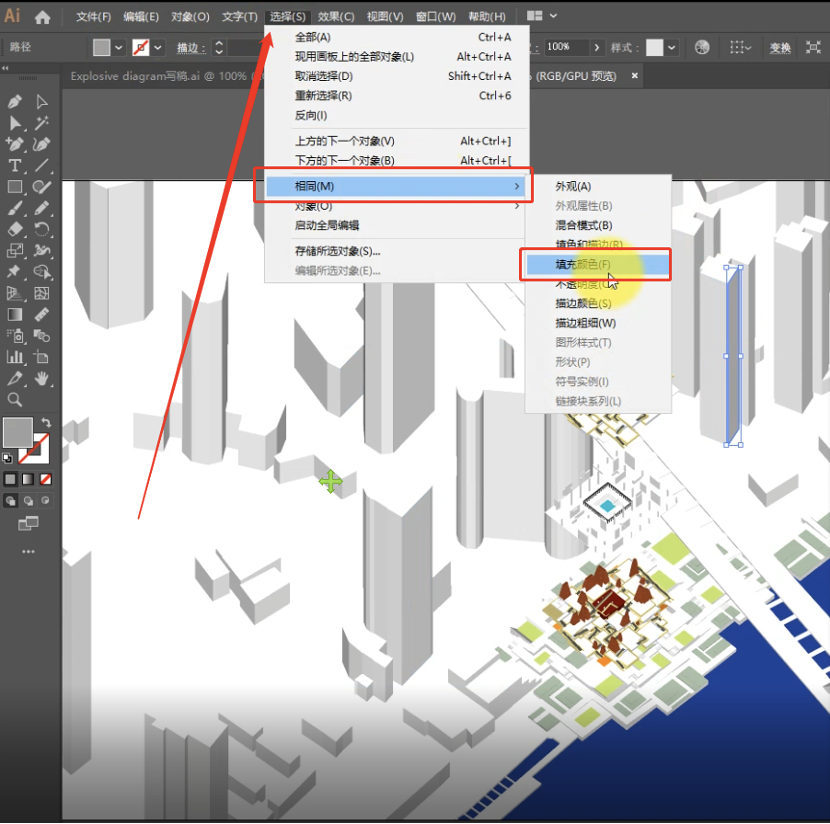Pick the Pencil tool

pyautogui.click(x=42, y=208)
